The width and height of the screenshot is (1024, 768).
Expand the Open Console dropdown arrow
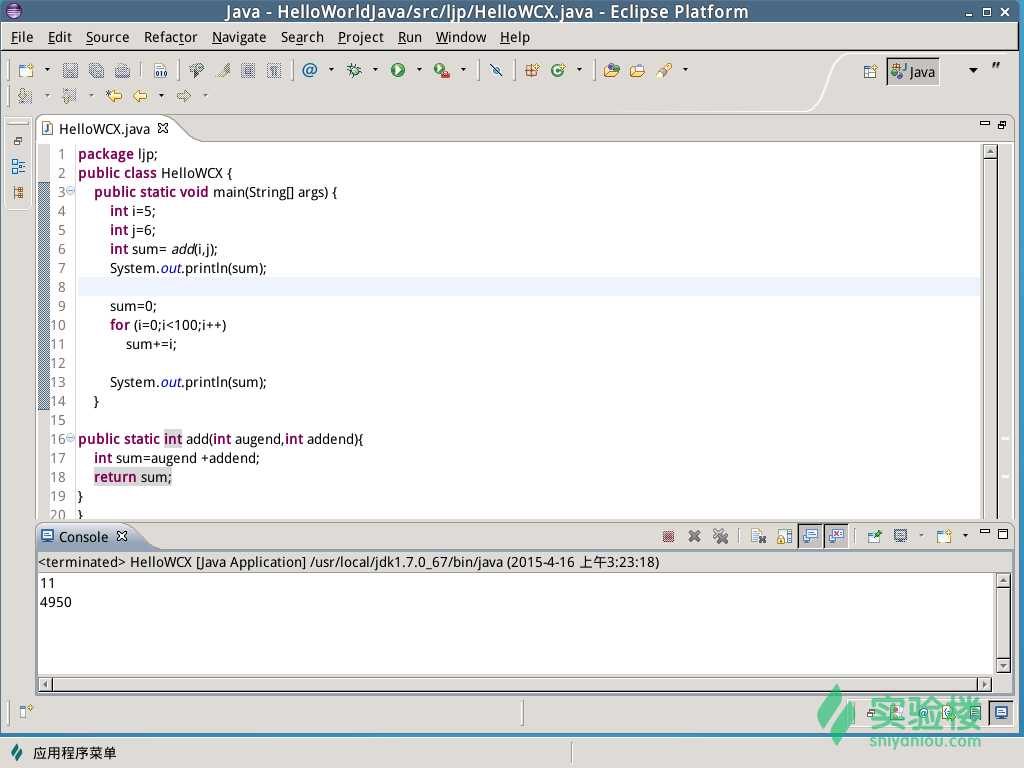[965, 537]
